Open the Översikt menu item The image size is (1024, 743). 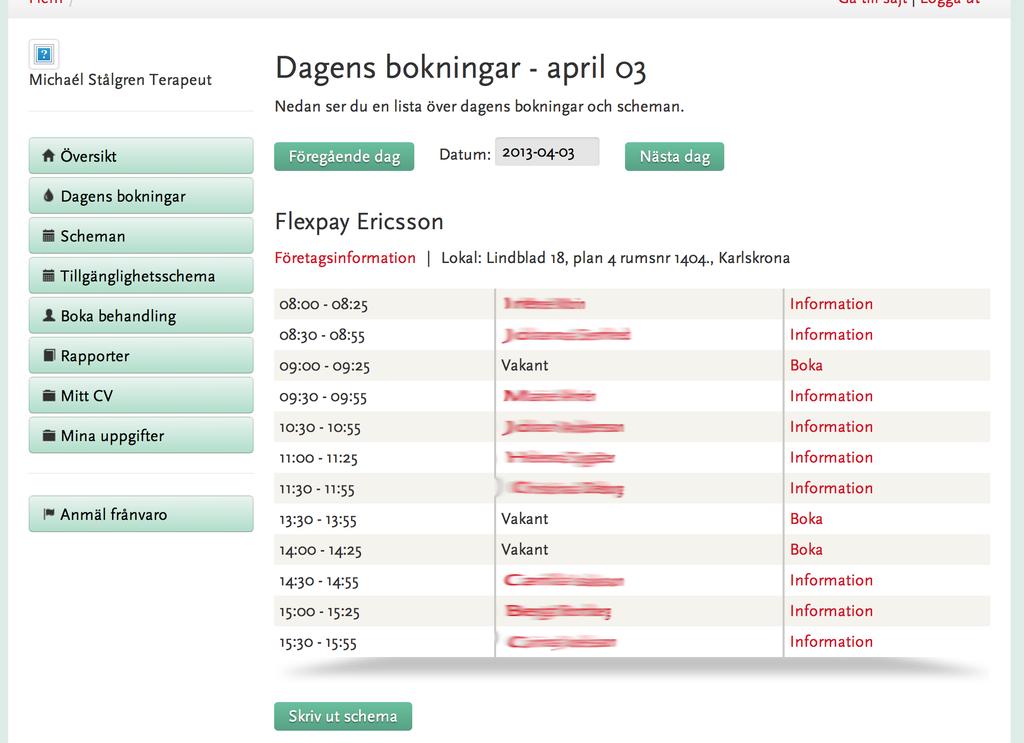[x=141, y=155]
